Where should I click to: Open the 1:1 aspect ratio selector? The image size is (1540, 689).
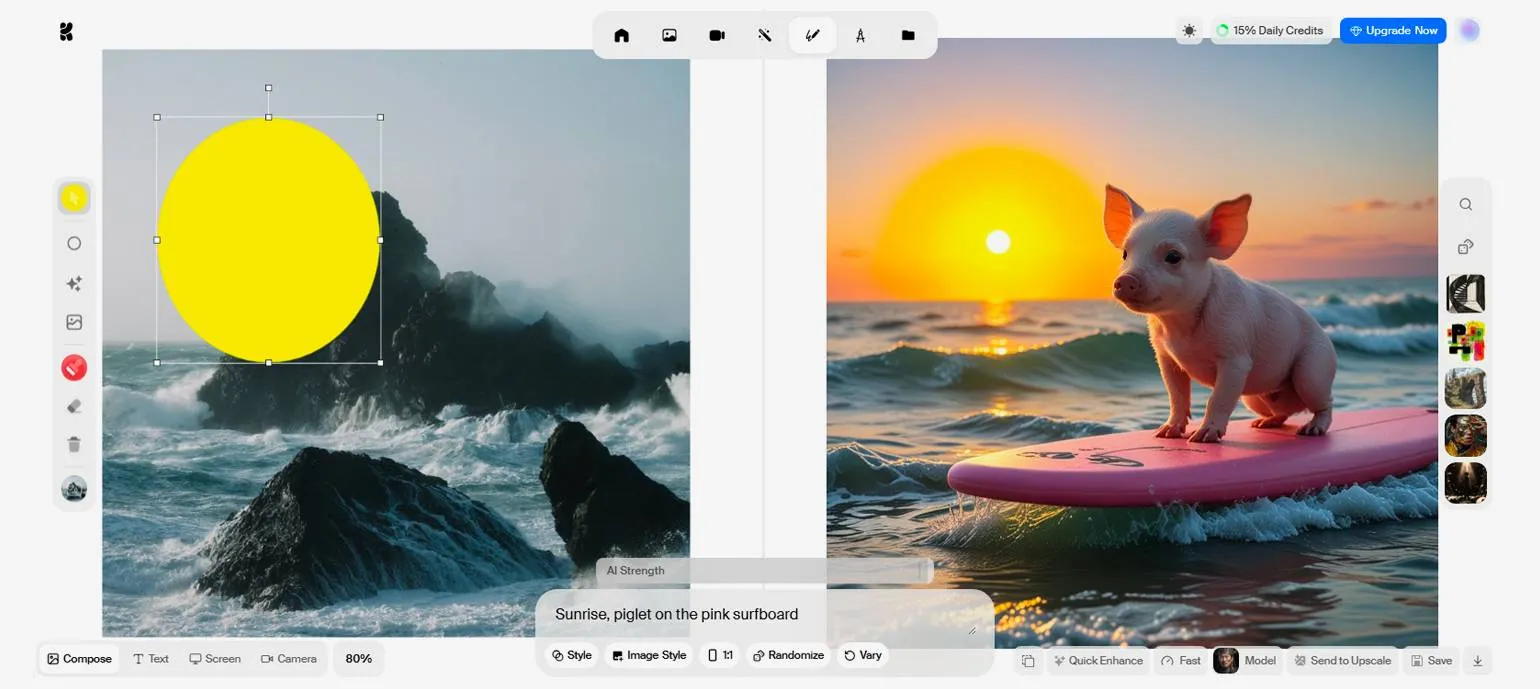point(720,655)
